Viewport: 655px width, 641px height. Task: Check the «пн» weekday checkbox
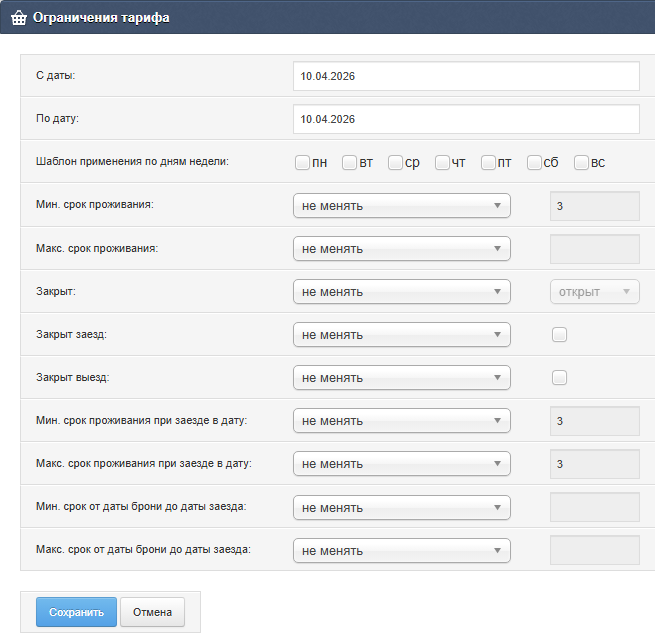tap(302, 163)
